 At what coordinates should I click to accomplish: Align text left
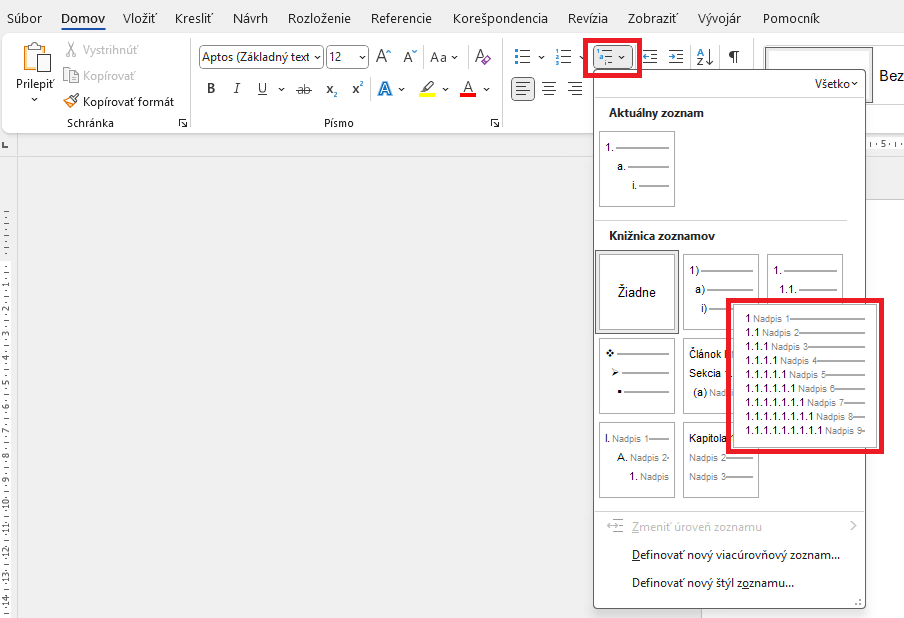(523, 89)
